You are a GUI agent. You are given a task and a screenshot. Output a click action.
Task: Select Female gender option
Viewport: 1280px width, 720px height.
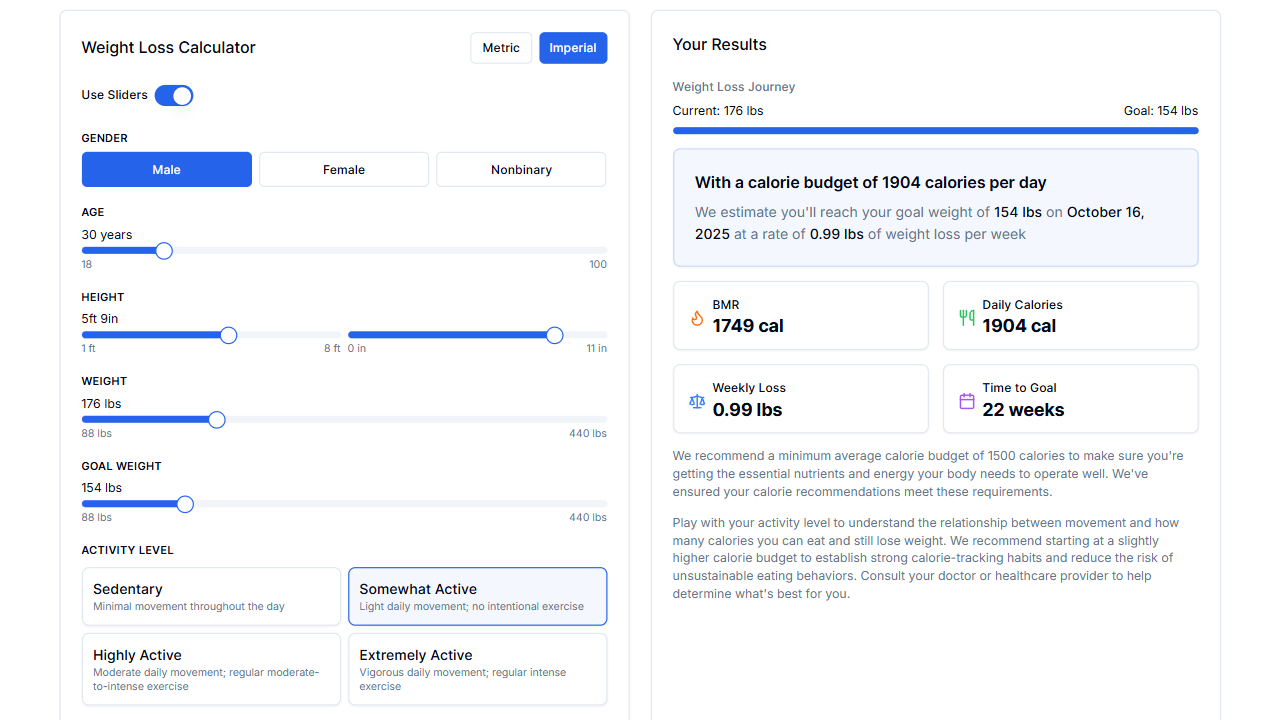coord(344,170)
